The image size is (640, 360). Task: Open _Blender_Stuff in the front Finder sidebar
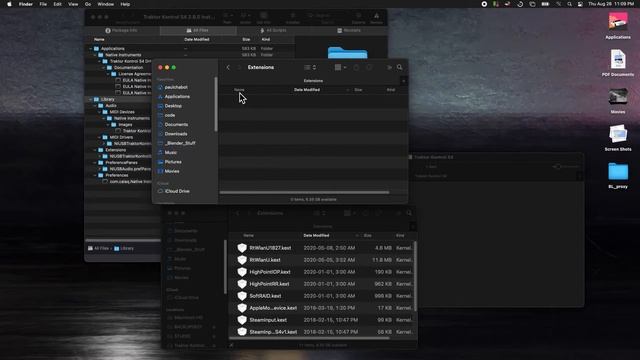click(x=180, y=143)
